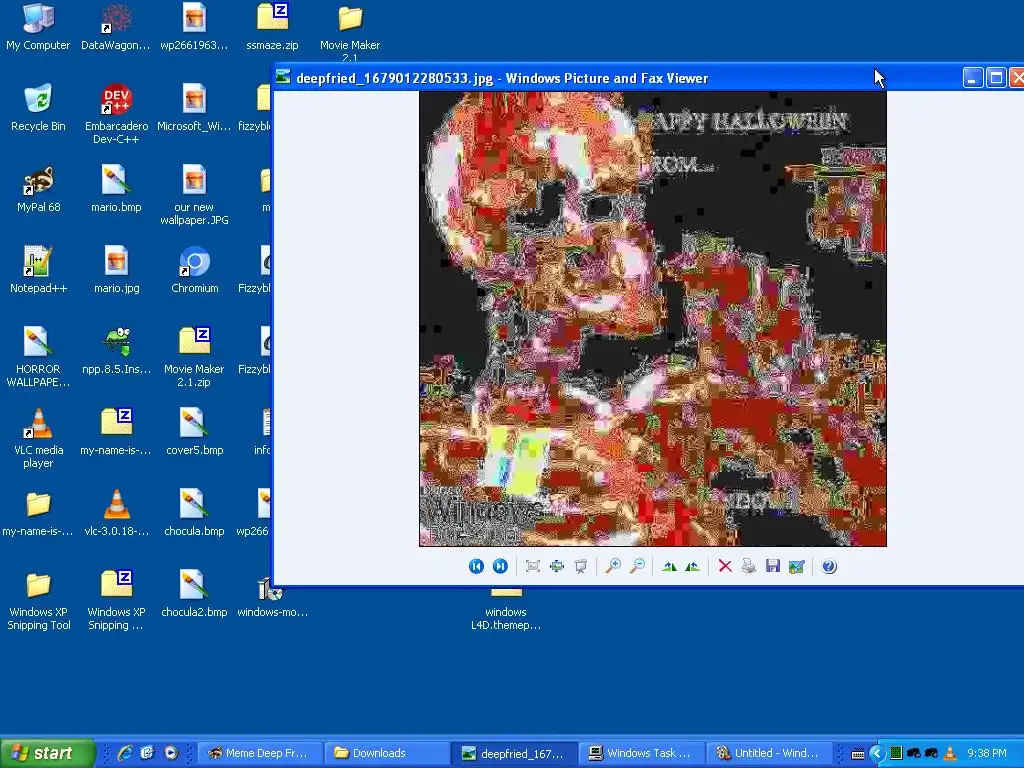1024x768 pixels.
Task: Show image at Actual Size
Action: click(x=556, y=566)
